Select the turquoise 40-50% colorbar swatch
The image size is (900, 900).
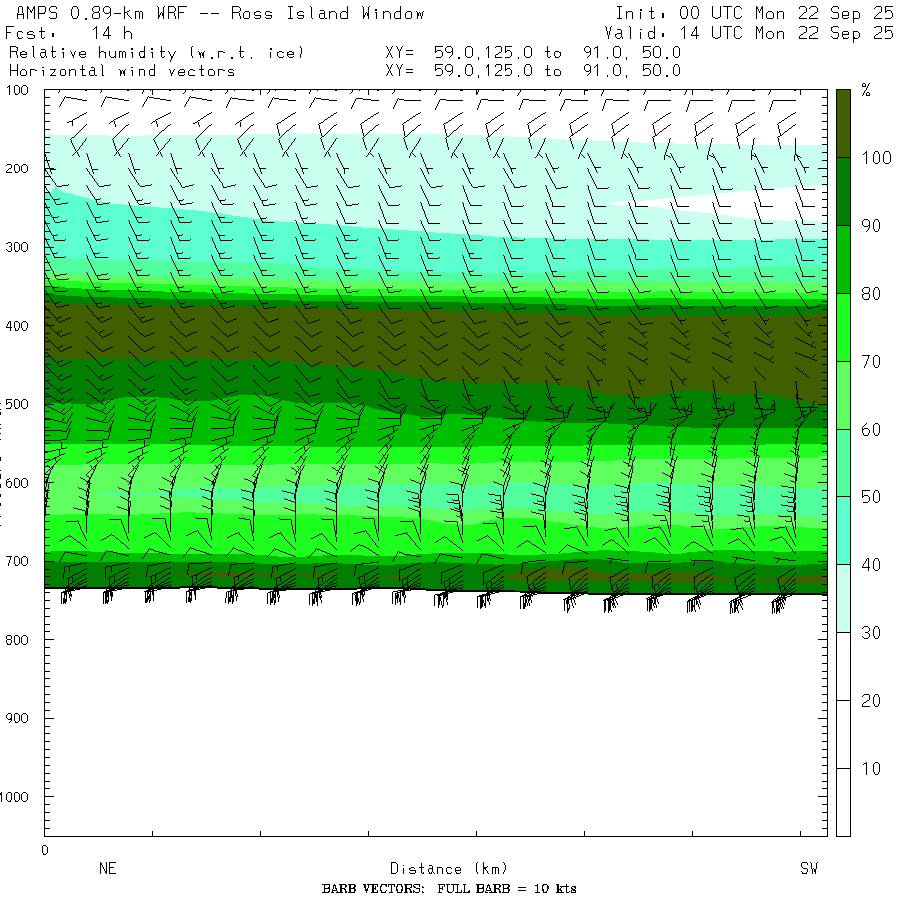[843, 530]
